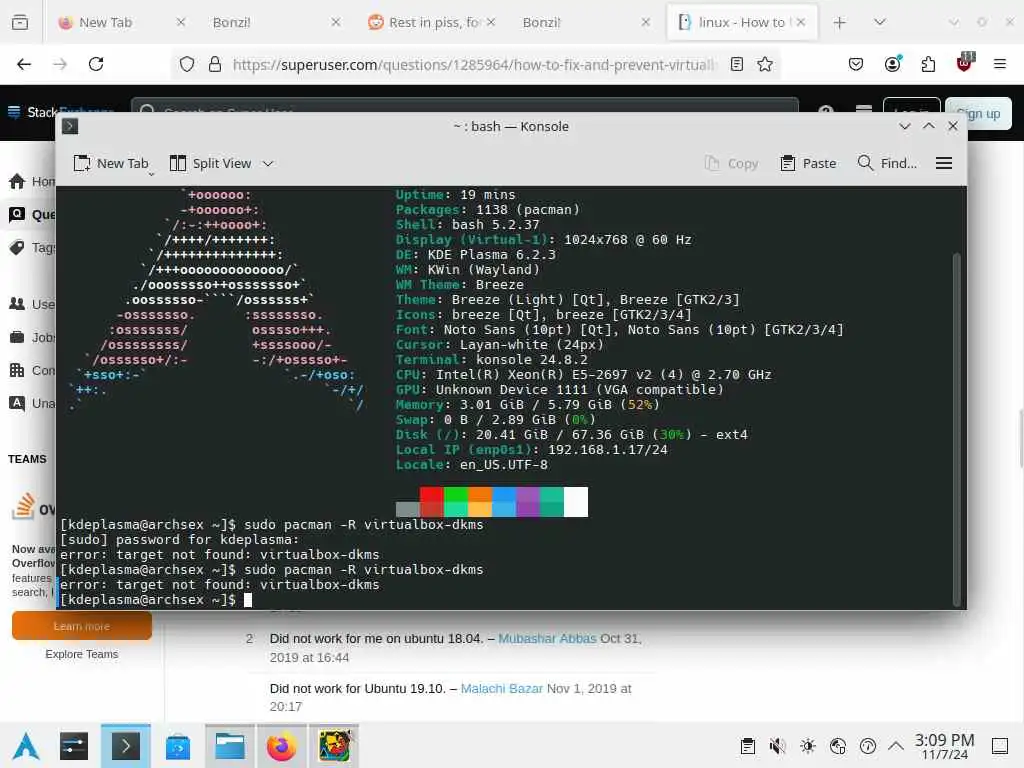
Task: Click the Konsole title bar terminal icon
Action: coord(70,126)
